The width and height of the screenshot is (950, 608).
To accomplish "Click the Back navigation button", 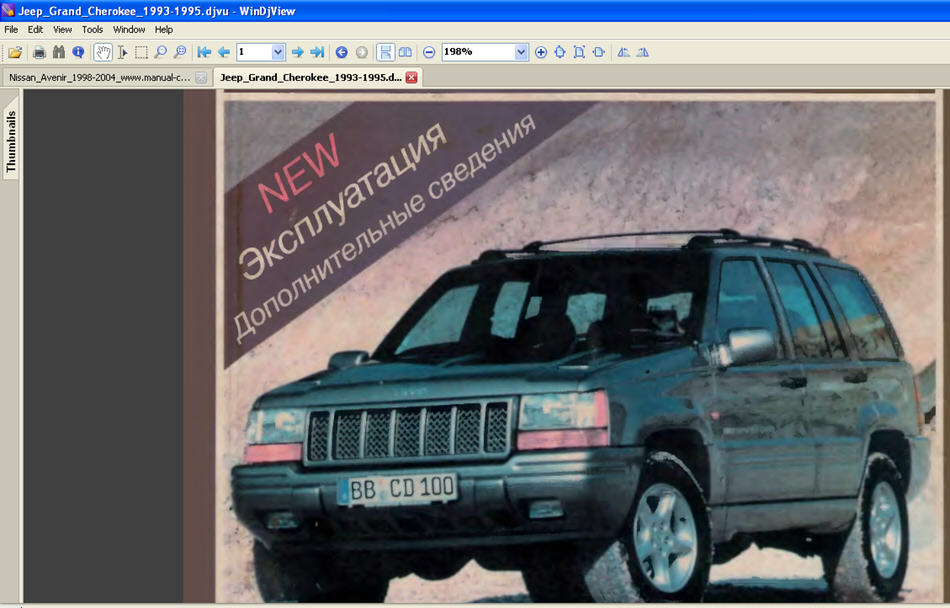I will point(342,53).
